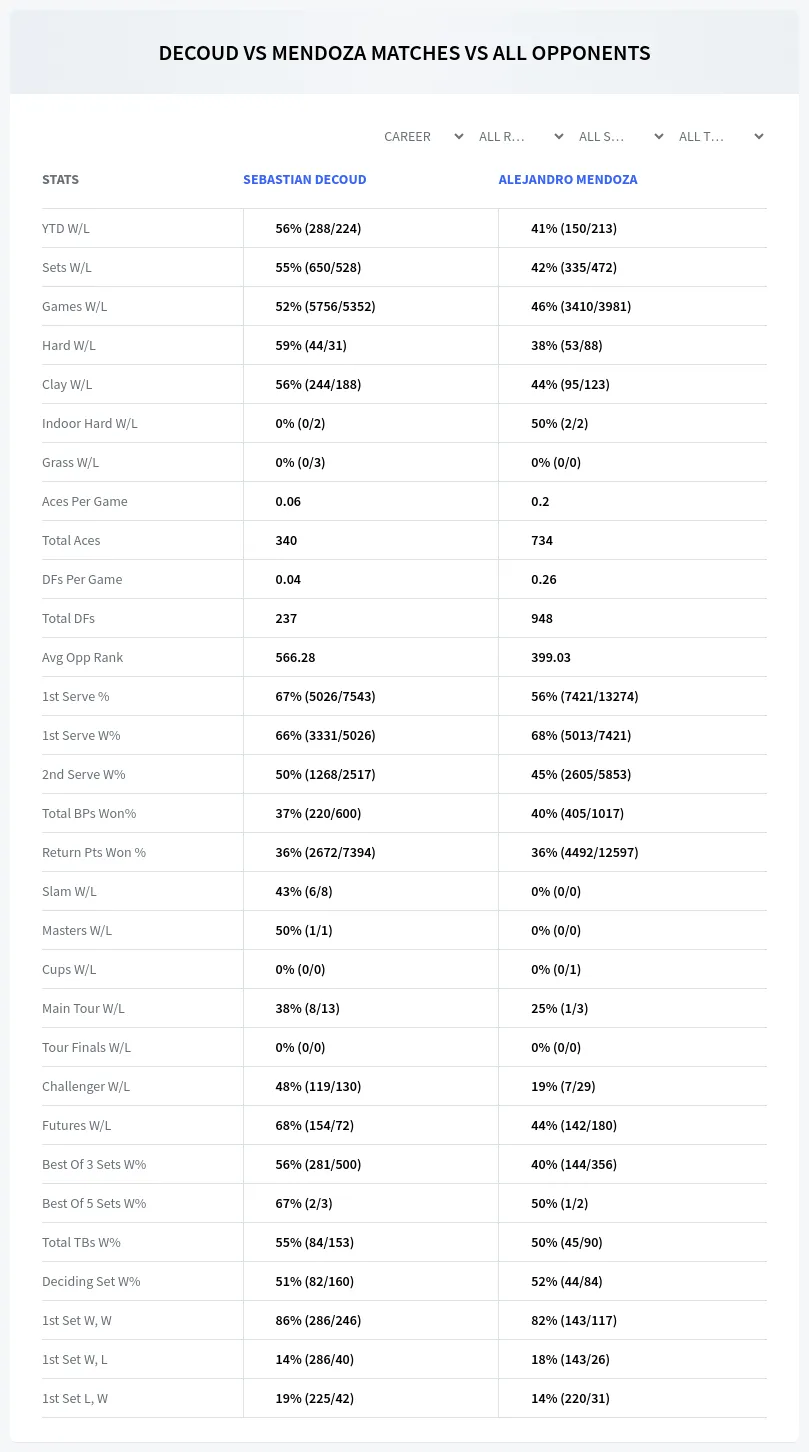This screenshot has width=809, height=1452.
Task: Select the Challenger W/L row label
Action: (x=86, y=1086)
